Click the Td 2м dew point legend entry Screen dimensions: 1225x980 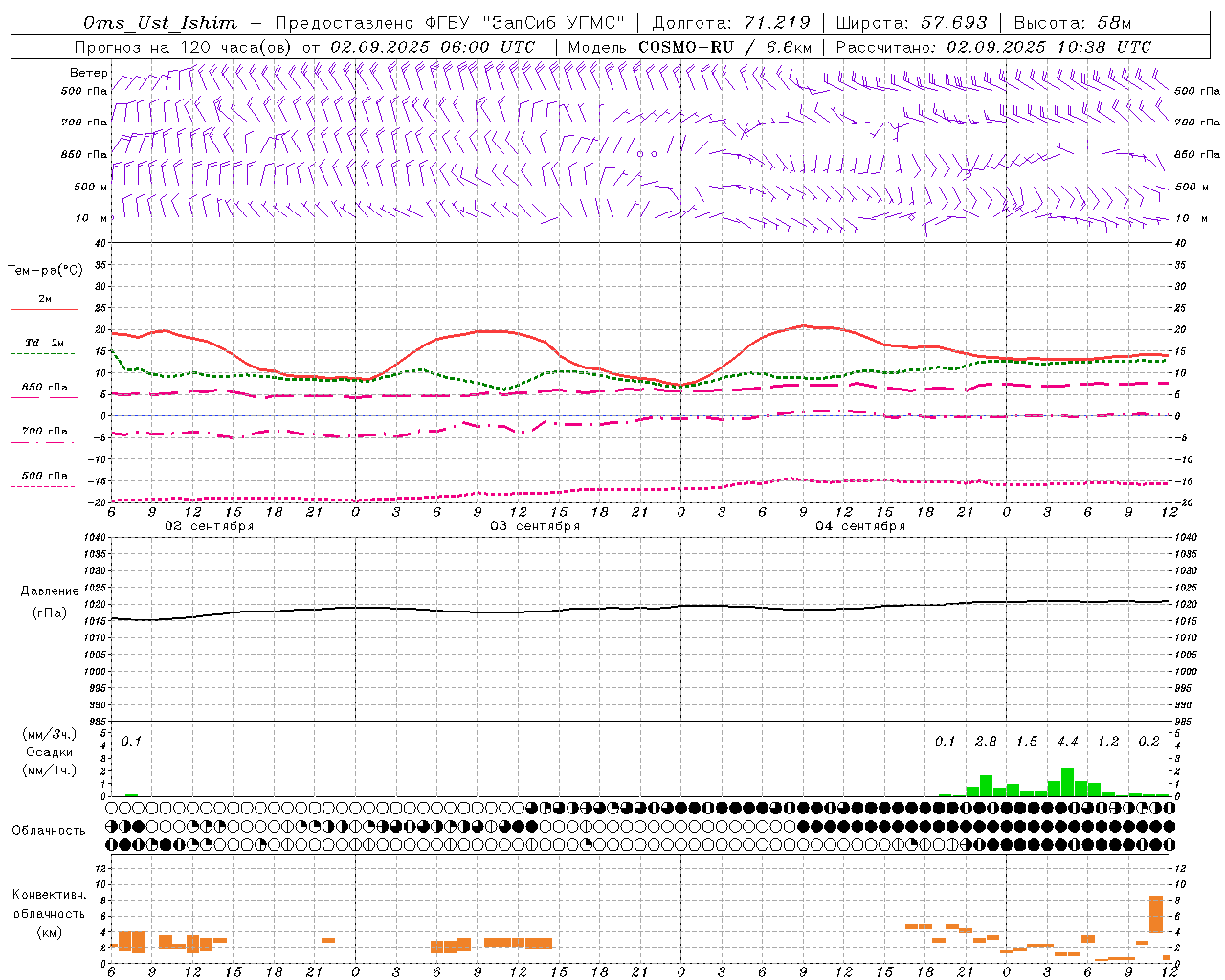[44, 342]
